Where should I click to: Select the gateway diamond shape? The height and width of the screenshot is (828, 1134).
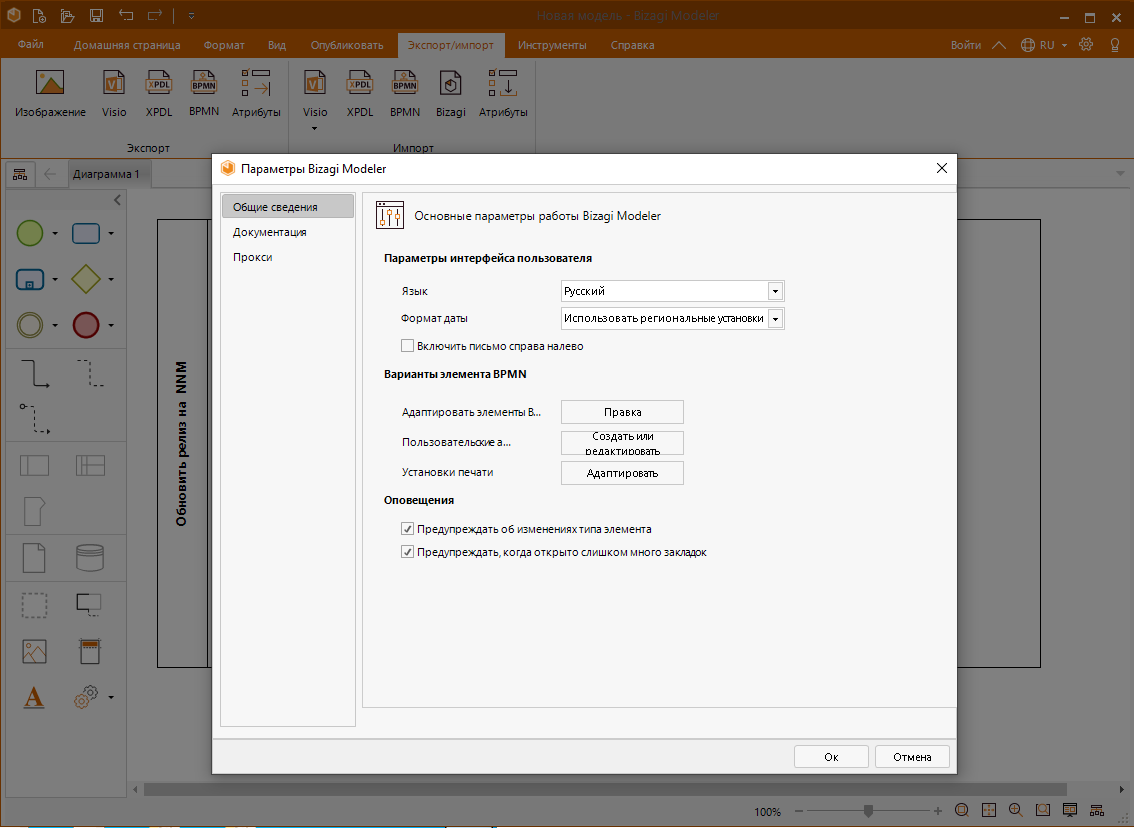coord(86,279)
